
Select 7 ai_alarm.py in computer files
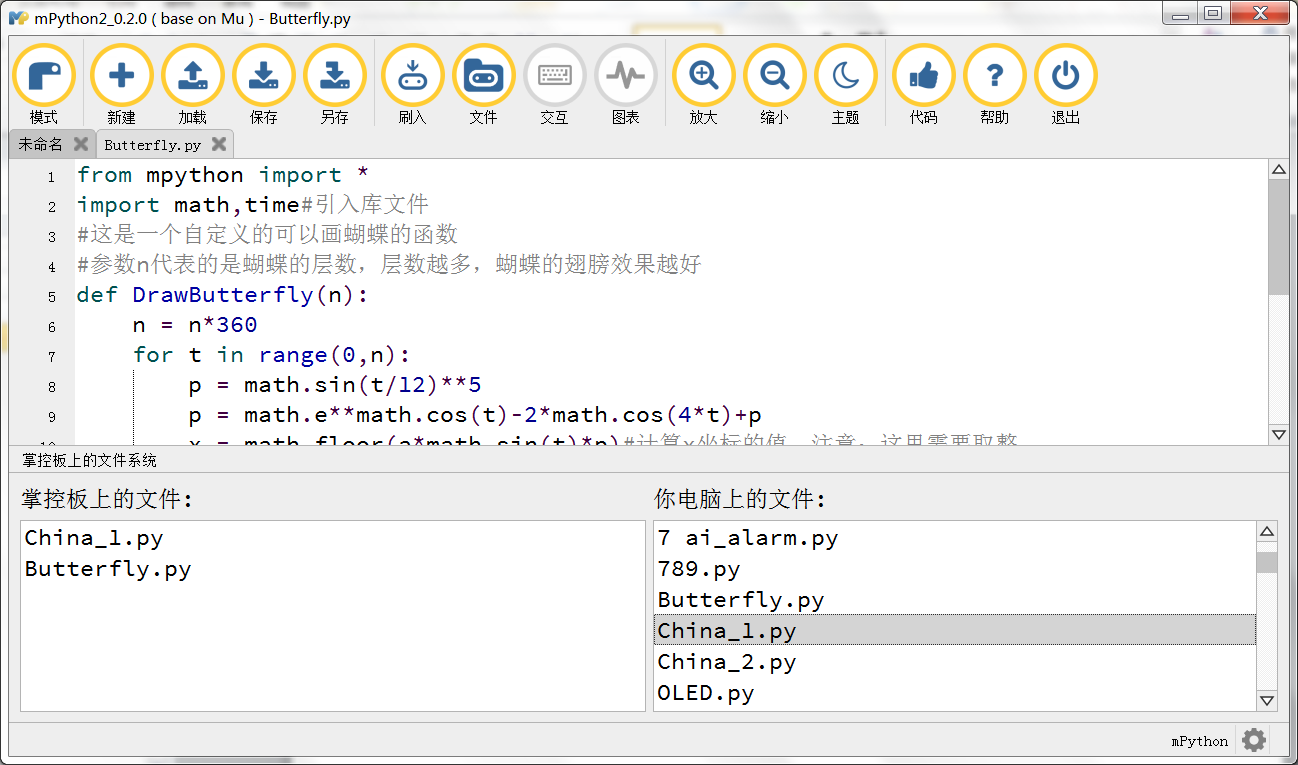point(955,538)
